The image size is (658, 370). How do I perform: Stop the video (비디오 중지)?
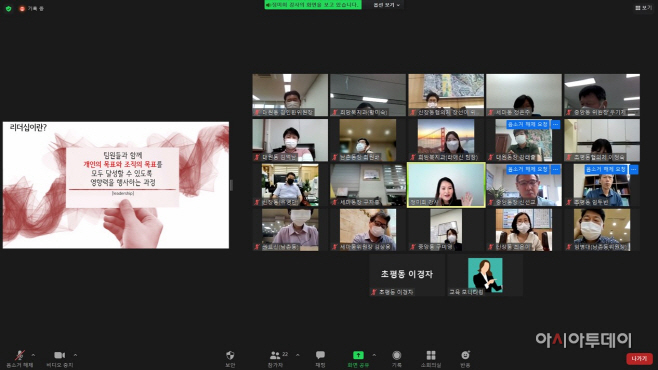(x=60, y=359)
